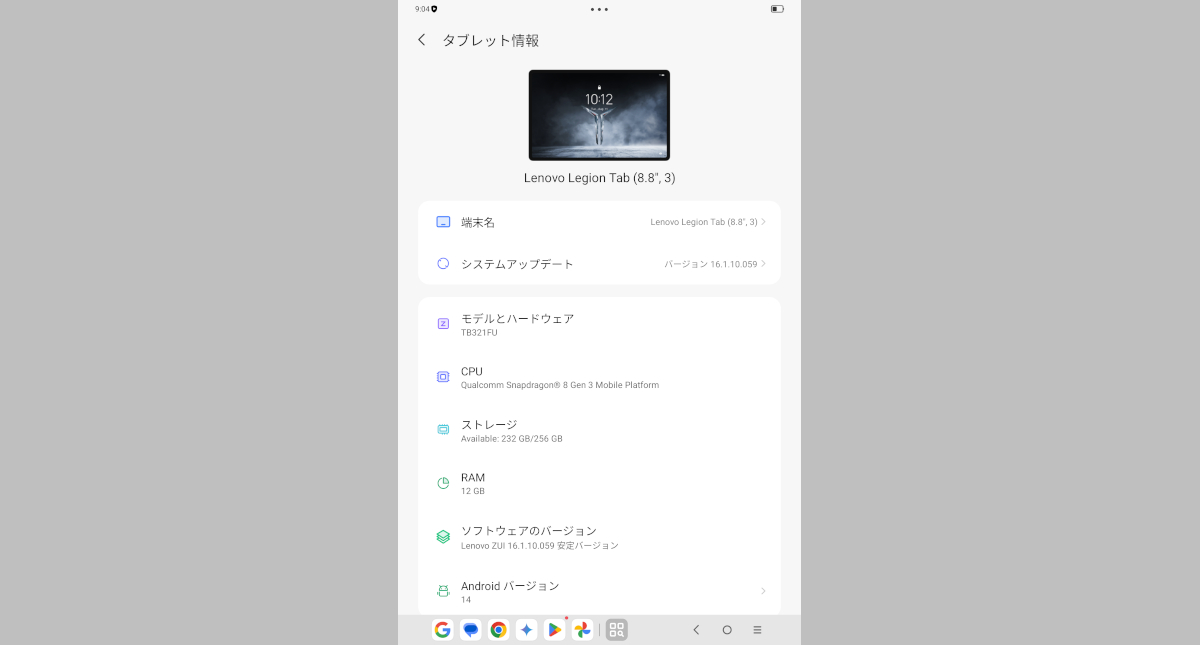Tap the back arrow next to タブレット情報
Image resolution: width=1200 pixels, height=645 pixels.
[421, 40]
